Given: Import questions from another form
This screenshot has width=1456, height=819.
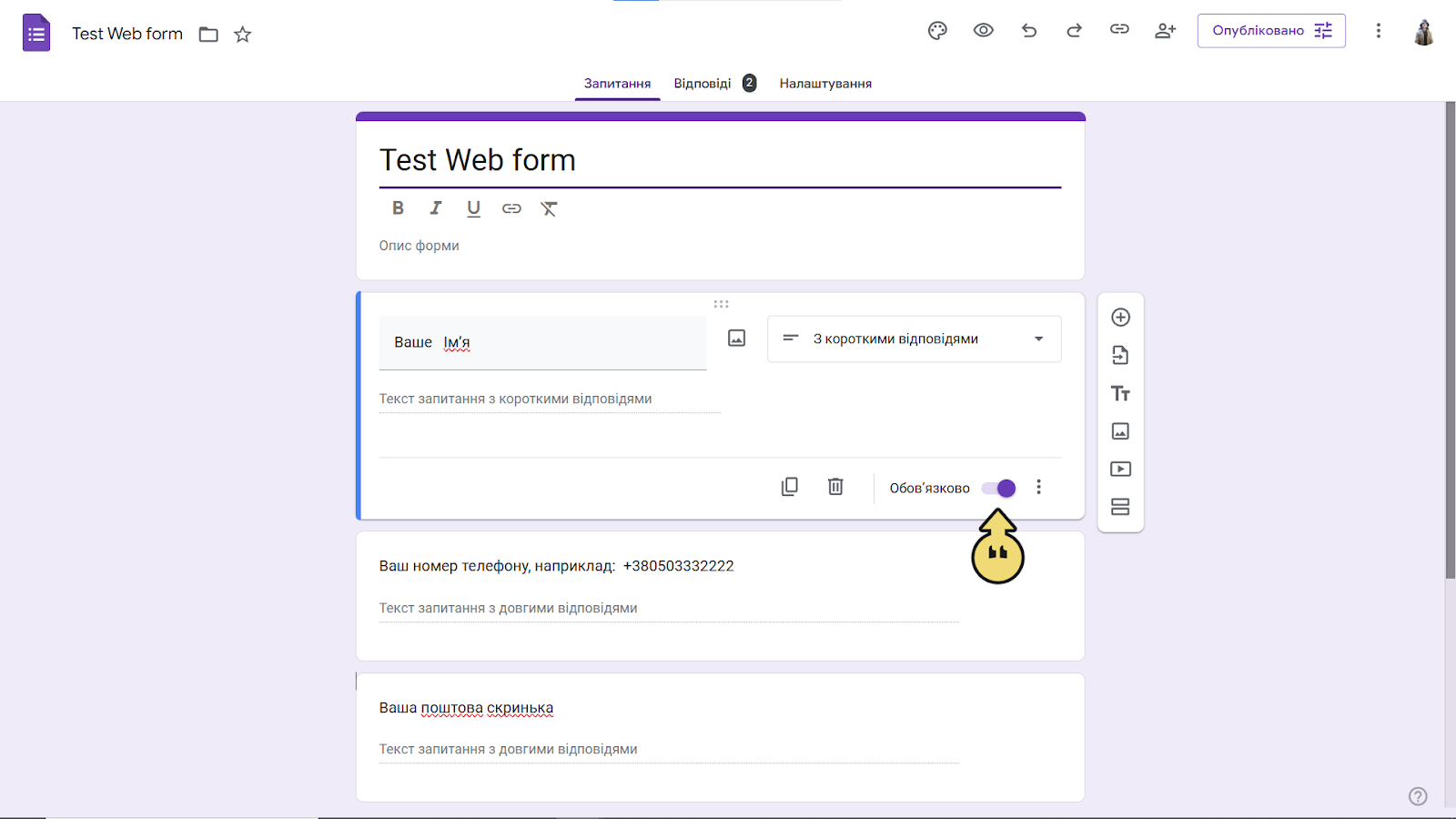Looking at the screenshot, I should point(1120,355).
